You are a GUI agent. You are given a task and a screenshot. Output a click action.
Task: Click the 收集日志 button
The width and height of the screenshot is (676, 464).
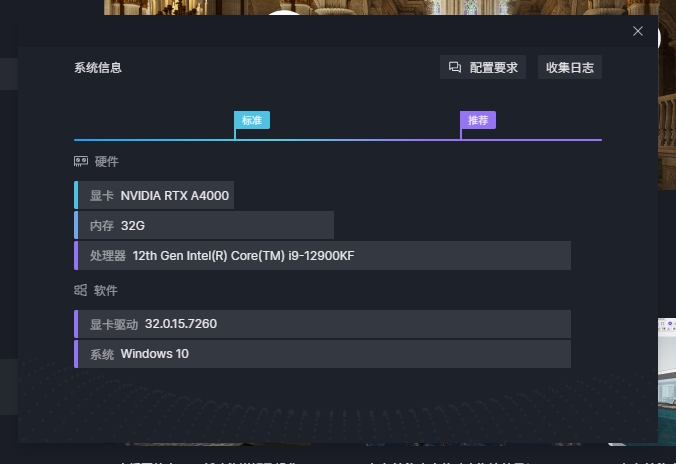(569, 67)
